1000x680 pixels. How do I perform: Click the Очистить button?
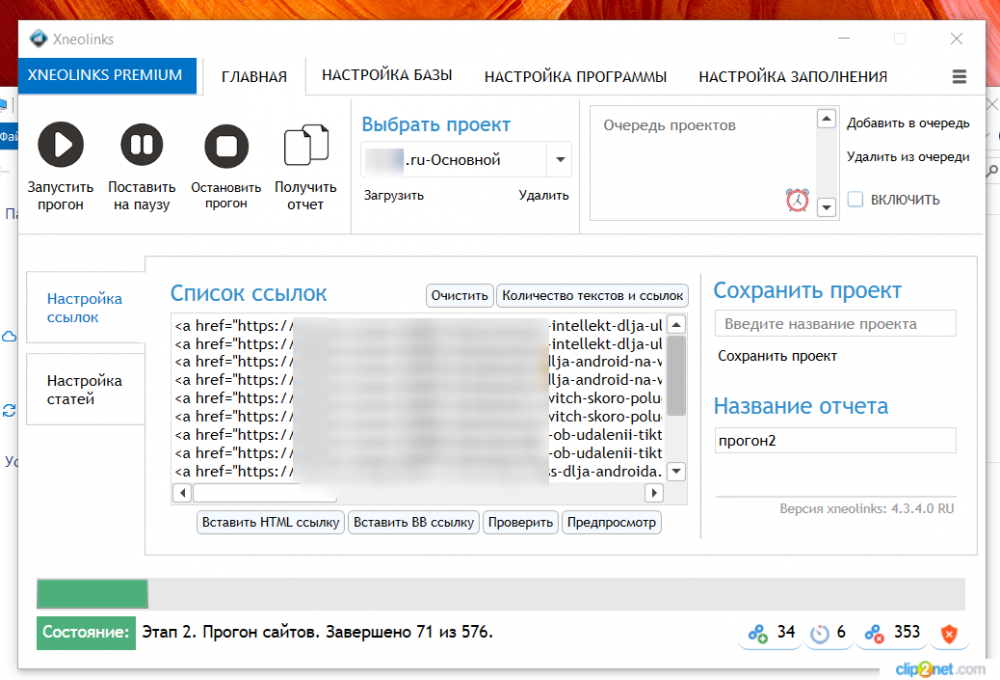[459, 295]
